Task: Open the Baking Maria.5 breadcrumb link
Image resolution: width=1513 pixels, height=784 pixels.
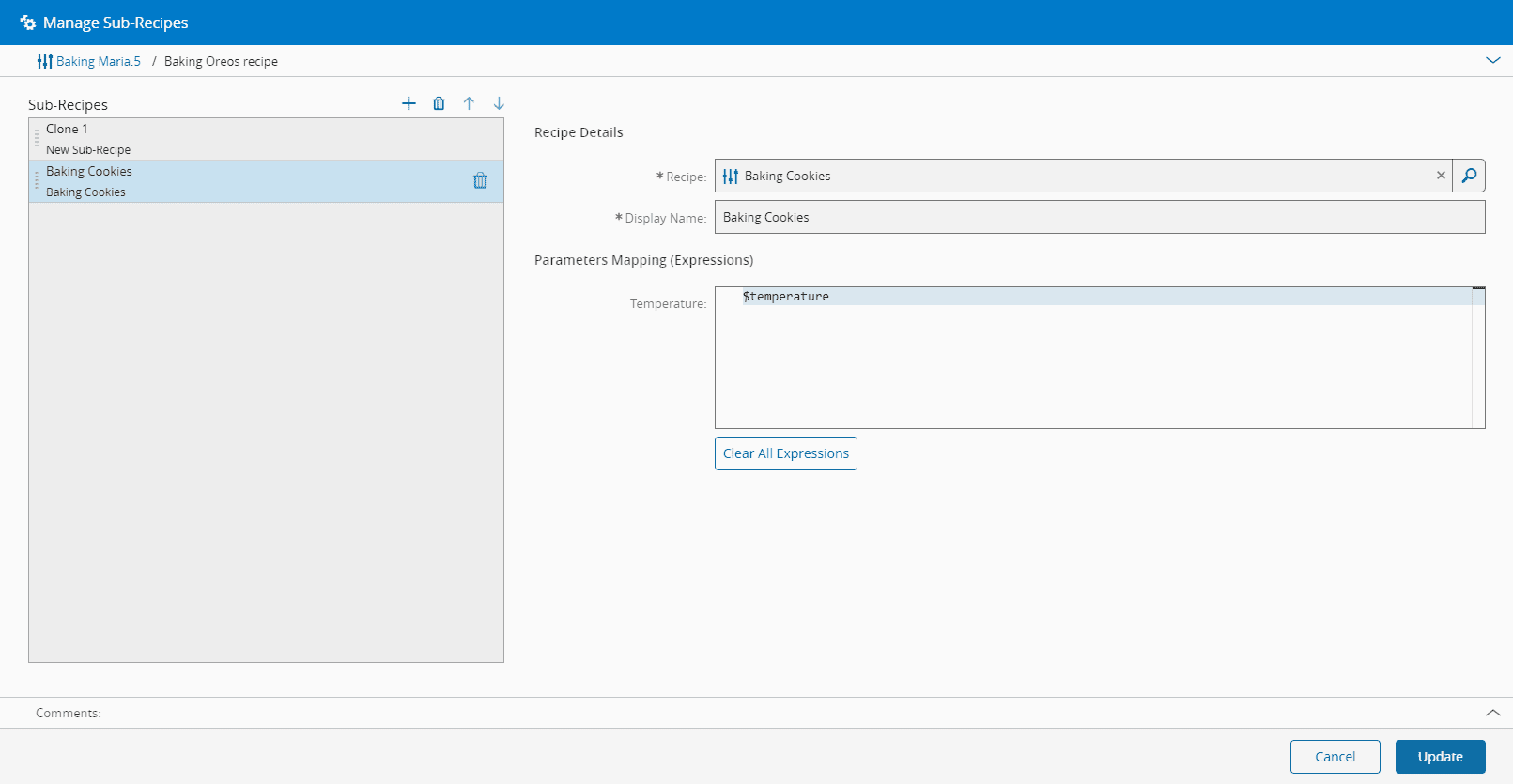Action: point(98,61)
